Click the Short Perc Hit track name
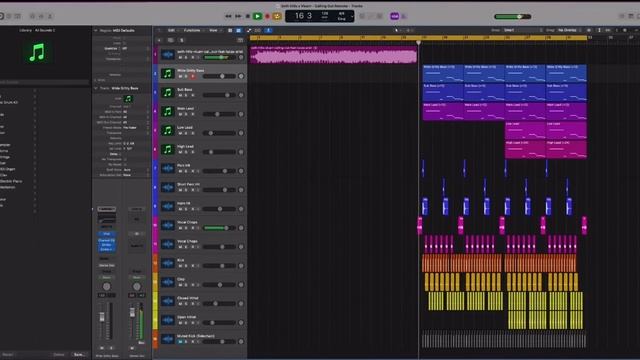Screen dimensions: 640x360 (x=189, y=184)
